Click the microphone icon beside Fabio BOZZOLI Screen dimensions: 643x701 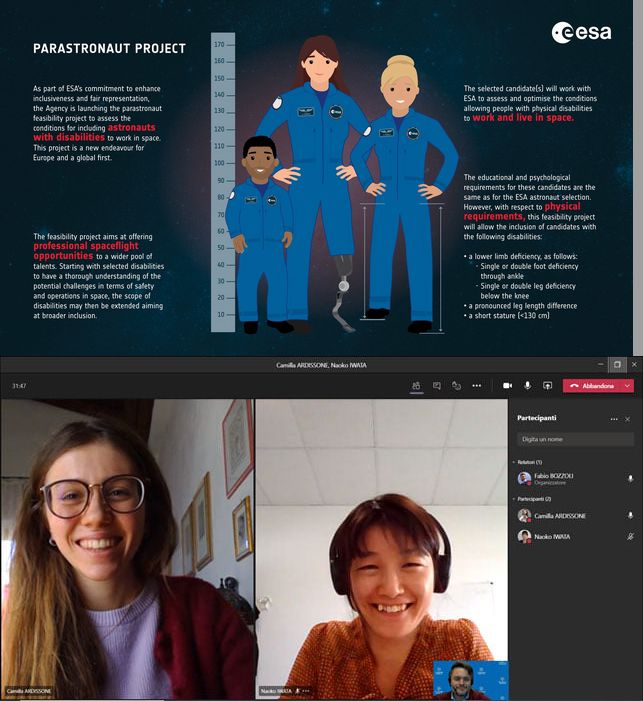coord(630,479)
